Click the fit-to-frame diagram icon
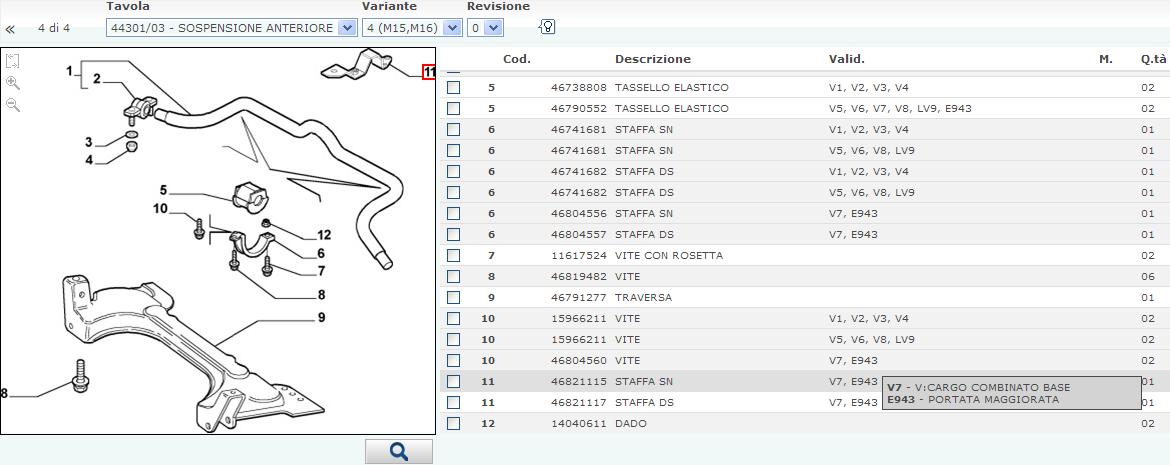1170x465 pixels. [13, 62]
